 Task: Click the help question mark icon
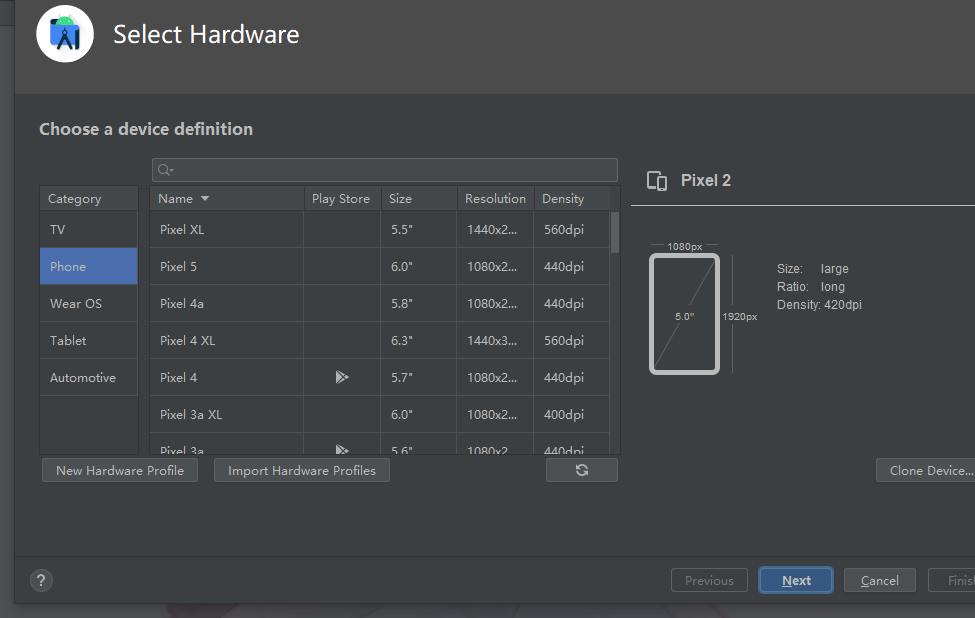click(x=41, y=580)
